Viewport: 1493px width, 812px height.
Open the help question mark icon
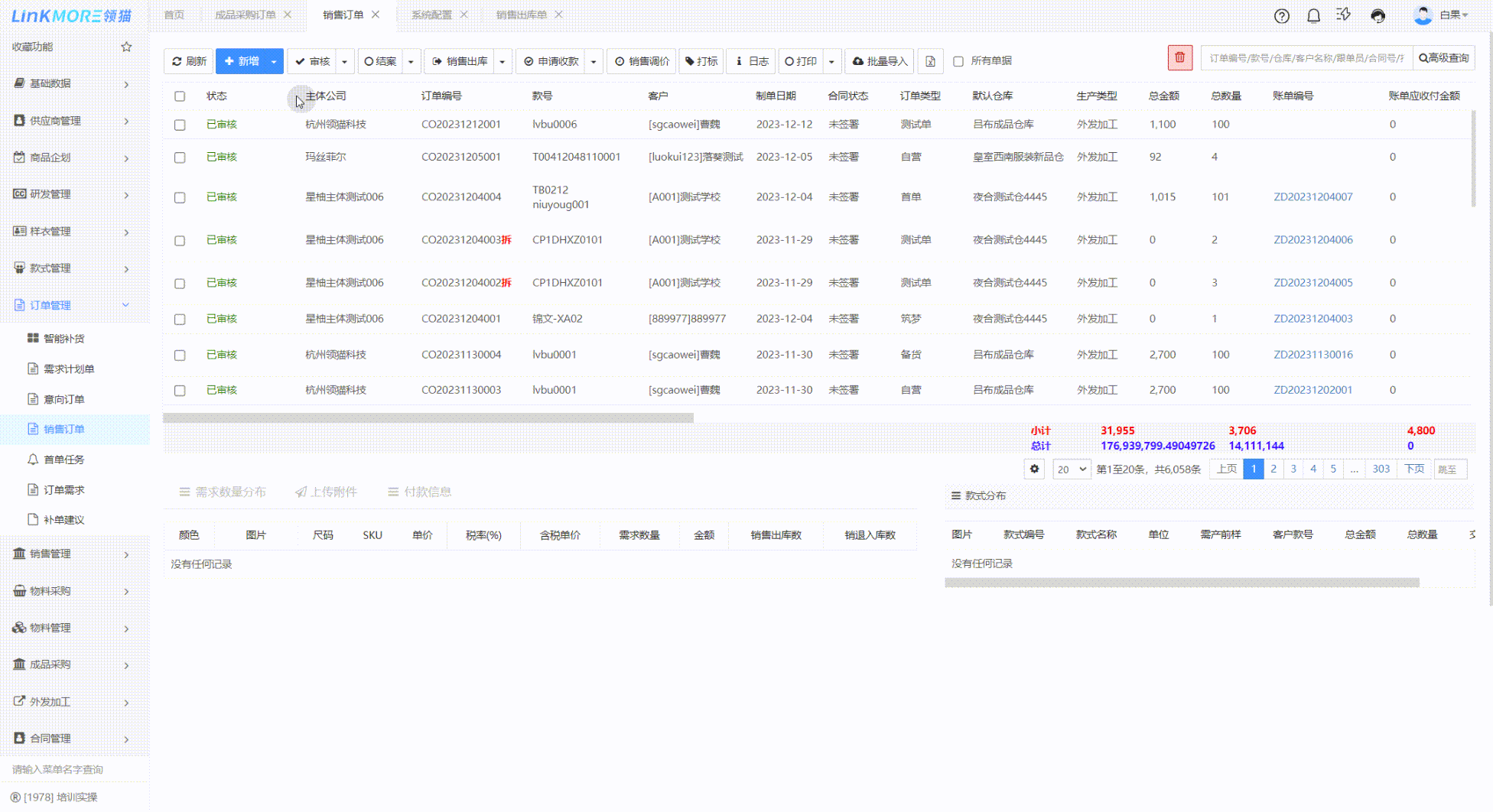click(x=1282, y=16)
